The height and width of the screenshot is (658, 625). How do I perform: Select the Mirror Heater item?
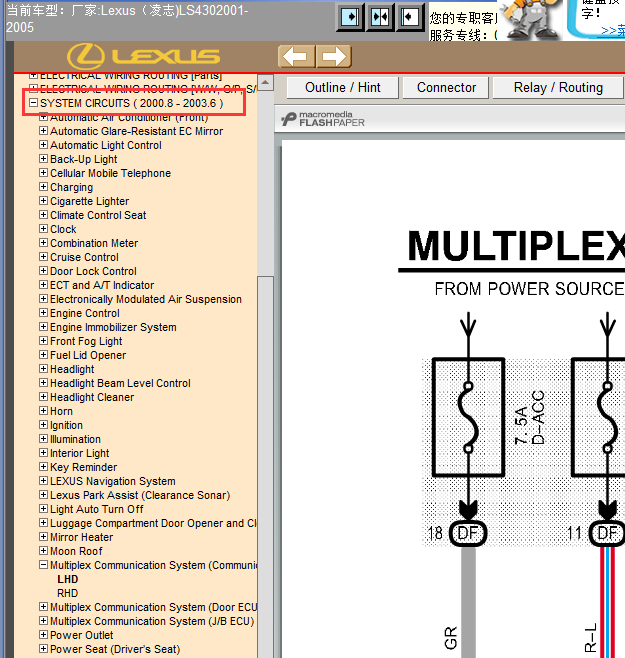81,537
